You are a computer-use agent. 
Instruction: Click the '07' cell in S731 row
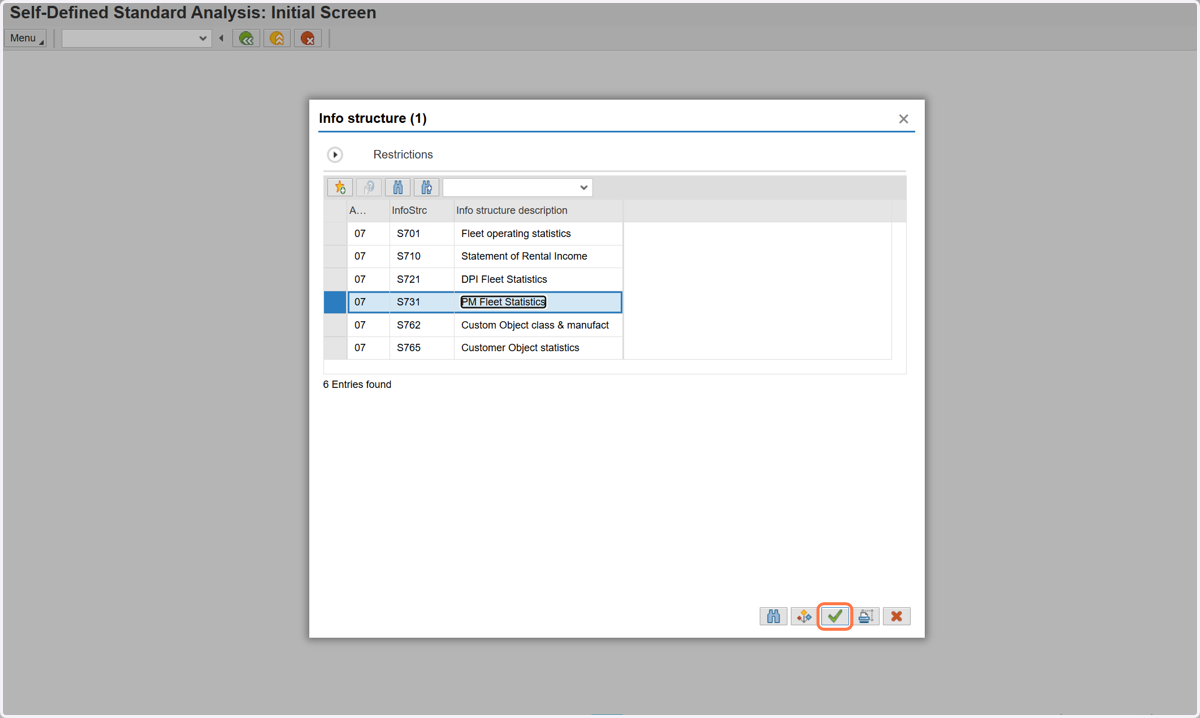[368, 302]
